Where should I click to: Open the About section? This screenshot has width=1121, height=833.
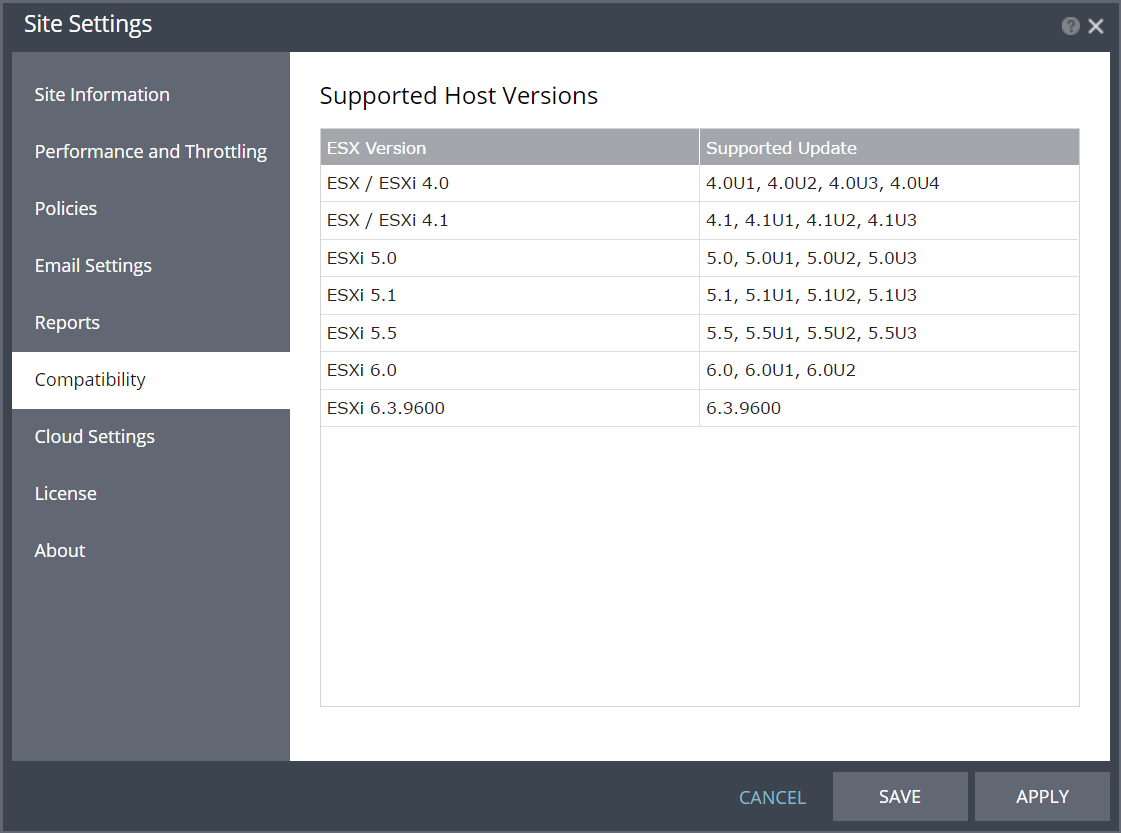[x=151, y=551]
